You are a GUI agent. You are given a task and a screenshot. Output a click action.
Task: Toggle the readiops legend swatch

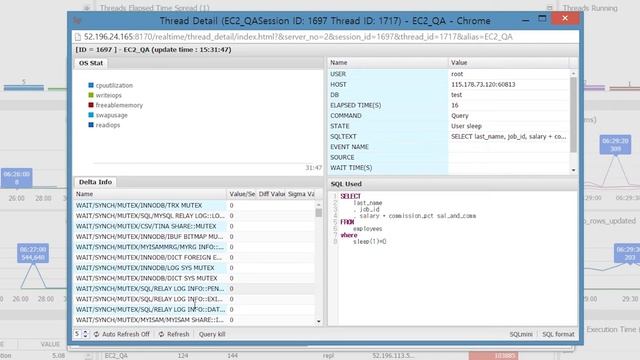click(x=91, y=125)
